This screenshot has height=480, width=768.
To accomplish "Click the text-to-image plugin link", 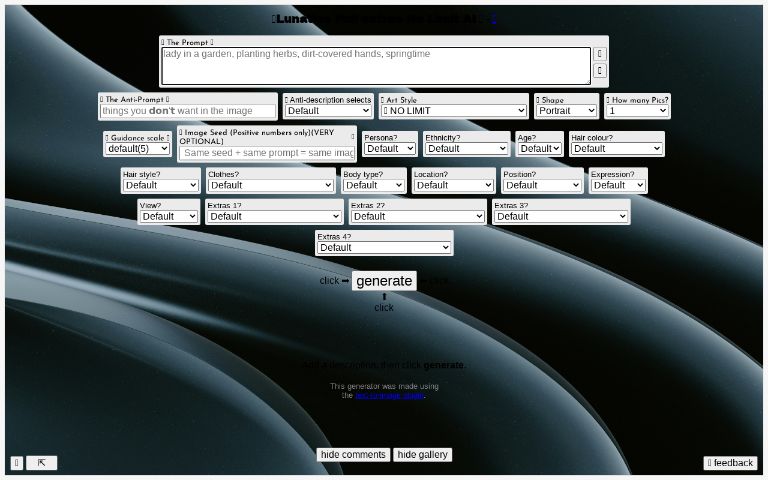I will [x=389, y=396].
